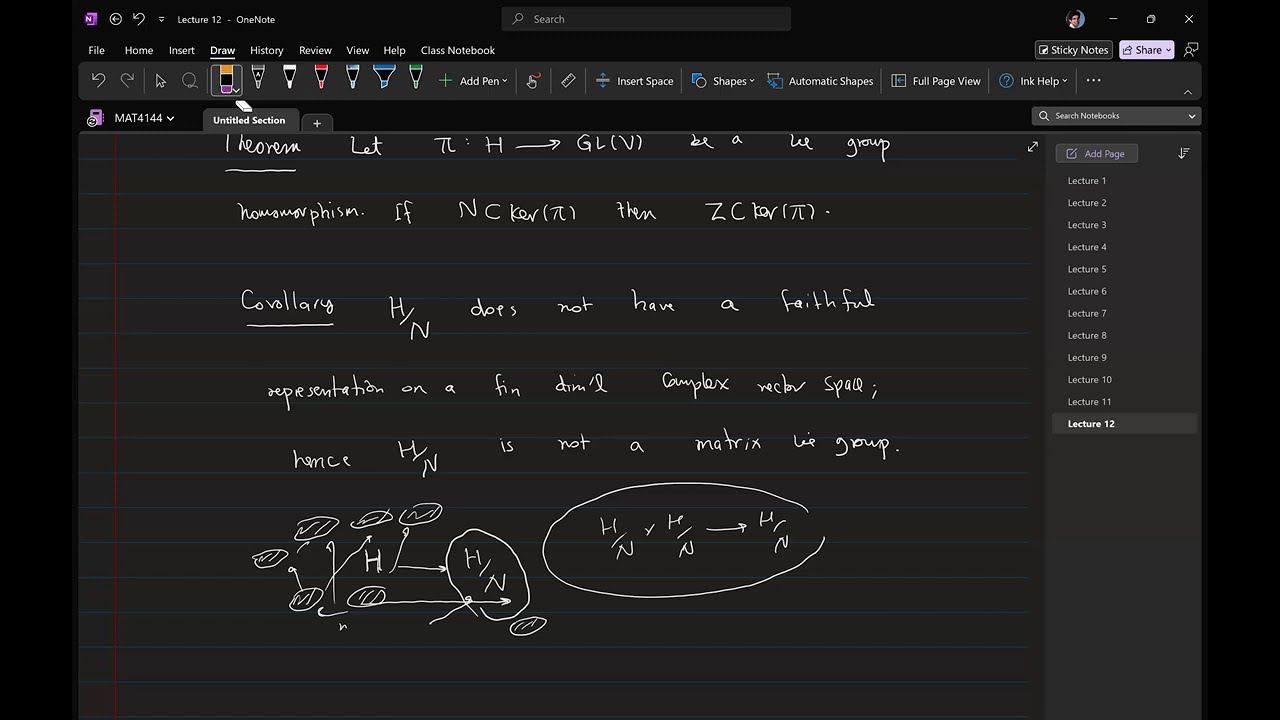Toggle page sort order icon
Viewport: 1280px width, 720px height.
point(1184,154)
